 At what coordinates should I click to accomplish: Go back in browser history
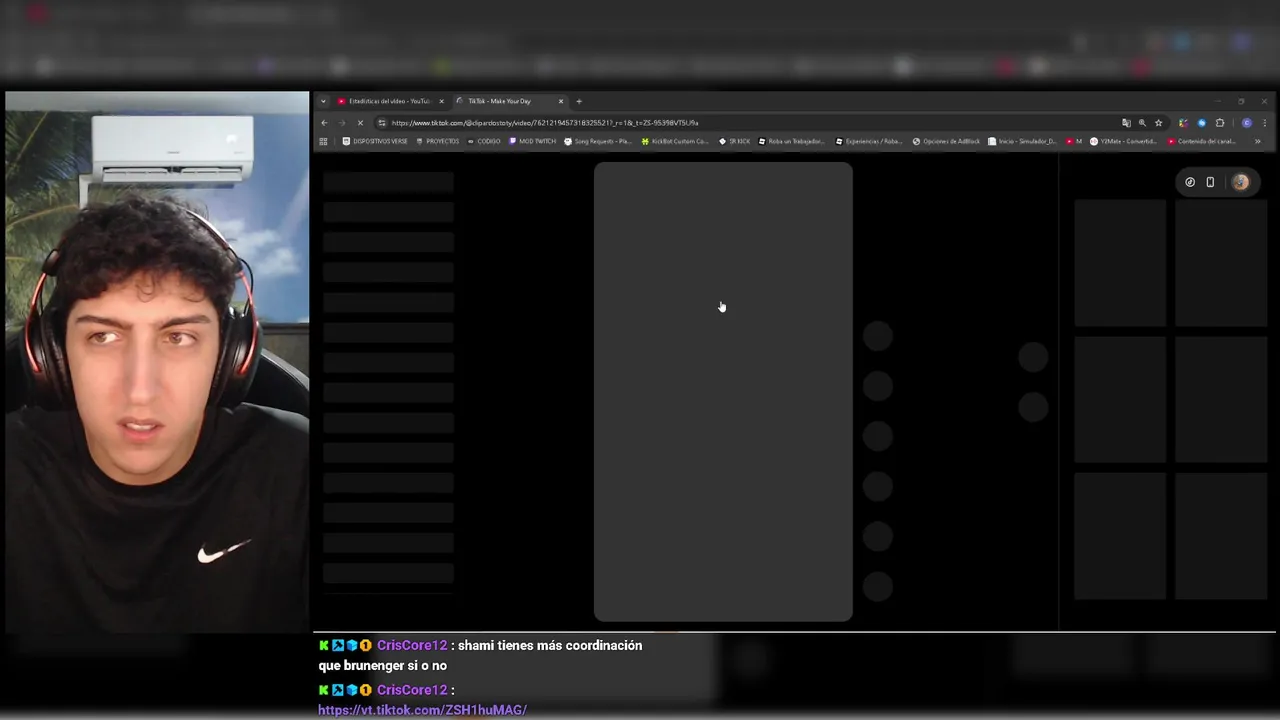324,123
